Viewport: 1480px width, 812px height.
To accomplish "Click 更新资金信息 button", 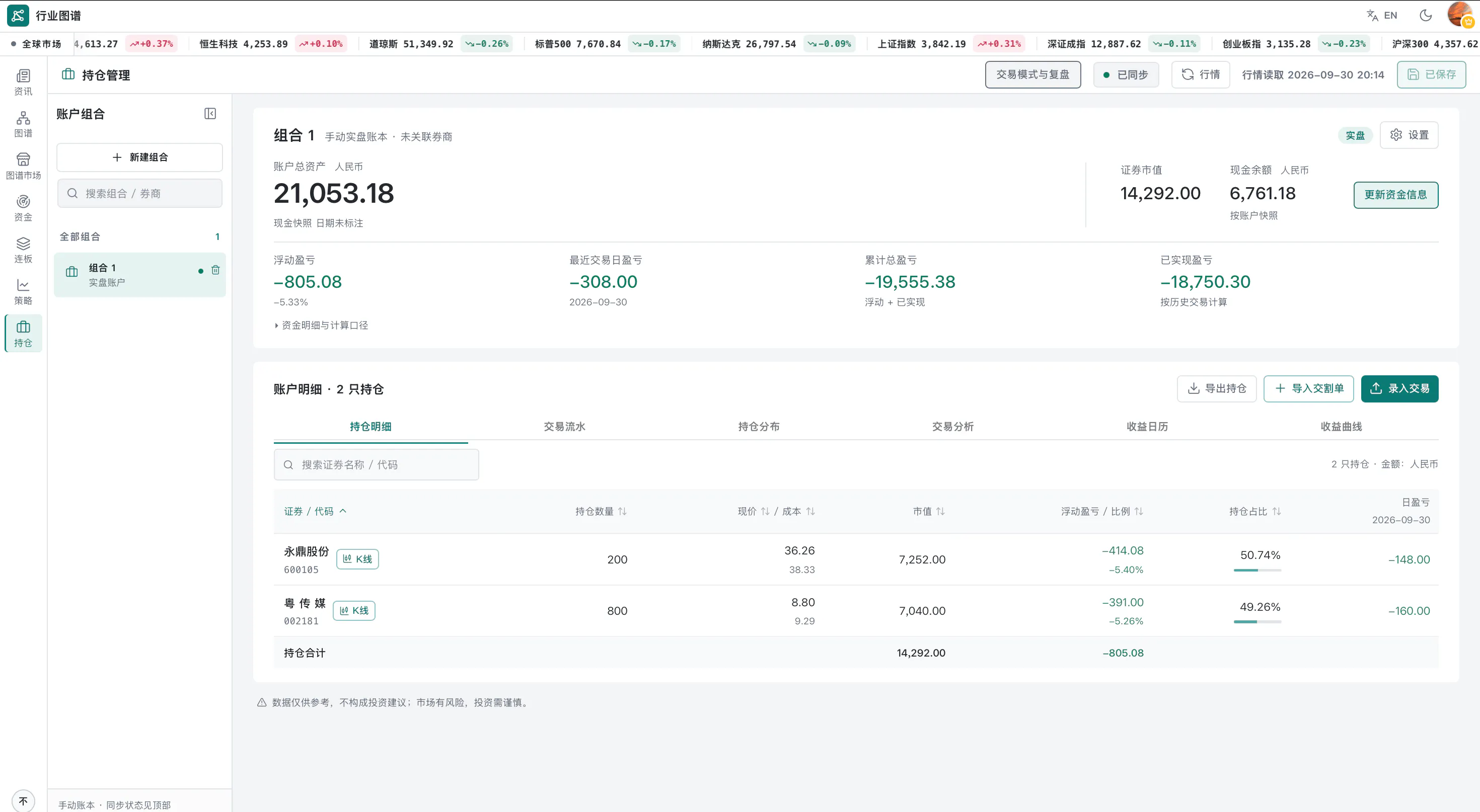I will (1395, 195).
